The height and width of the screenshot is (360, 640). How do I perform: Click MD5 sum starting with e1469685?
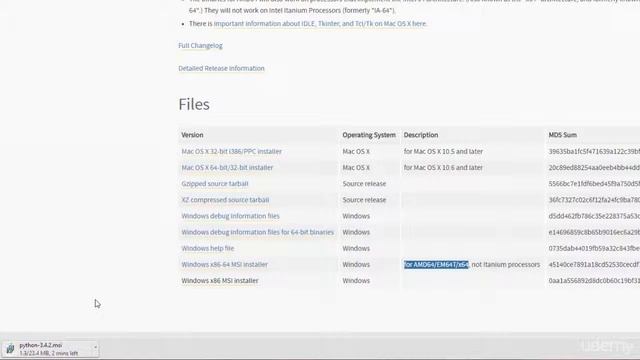[594, 232]
